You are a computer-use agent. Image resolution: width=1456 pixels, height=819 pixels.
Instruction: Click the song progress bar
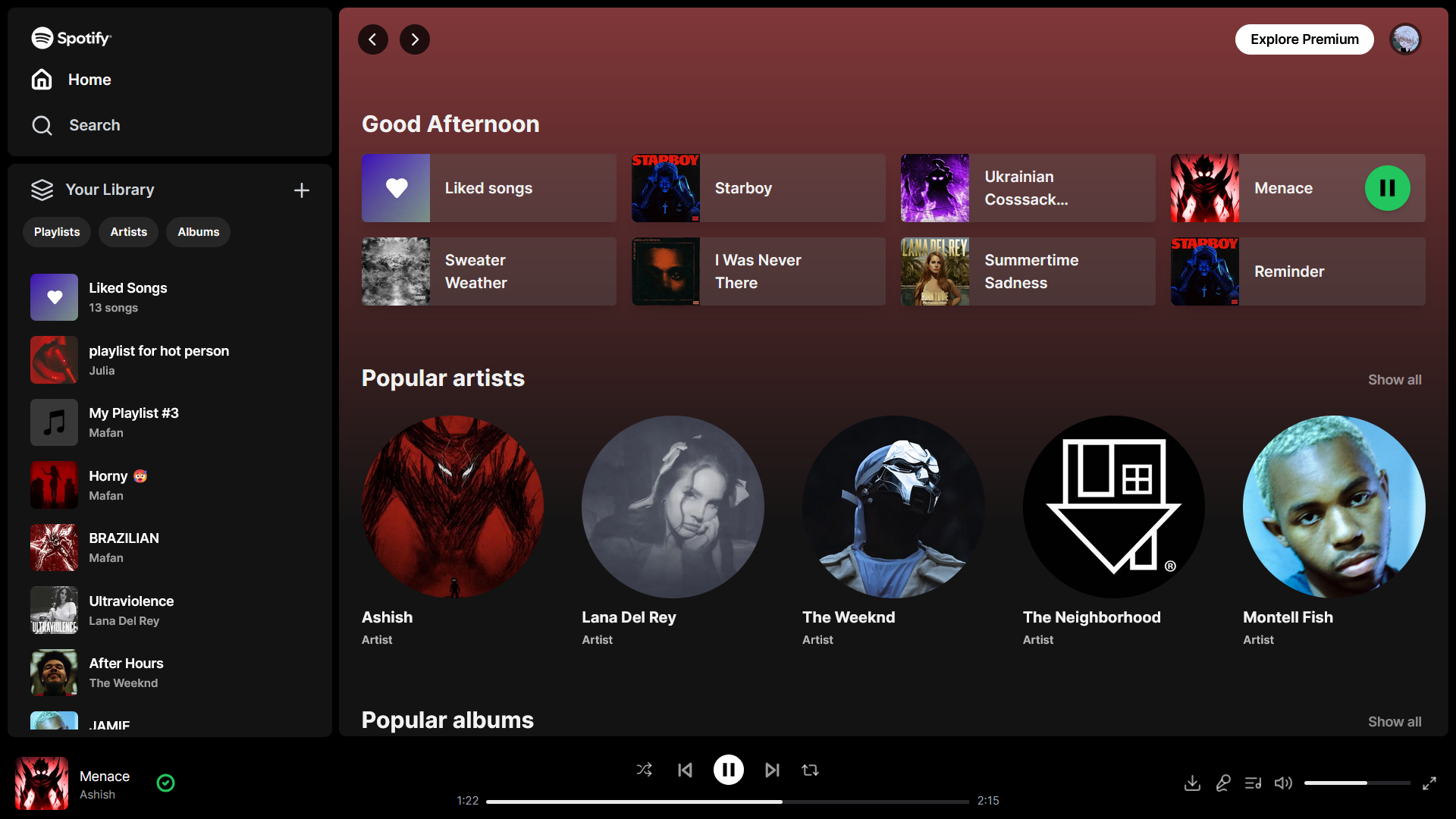click(726, 801)
